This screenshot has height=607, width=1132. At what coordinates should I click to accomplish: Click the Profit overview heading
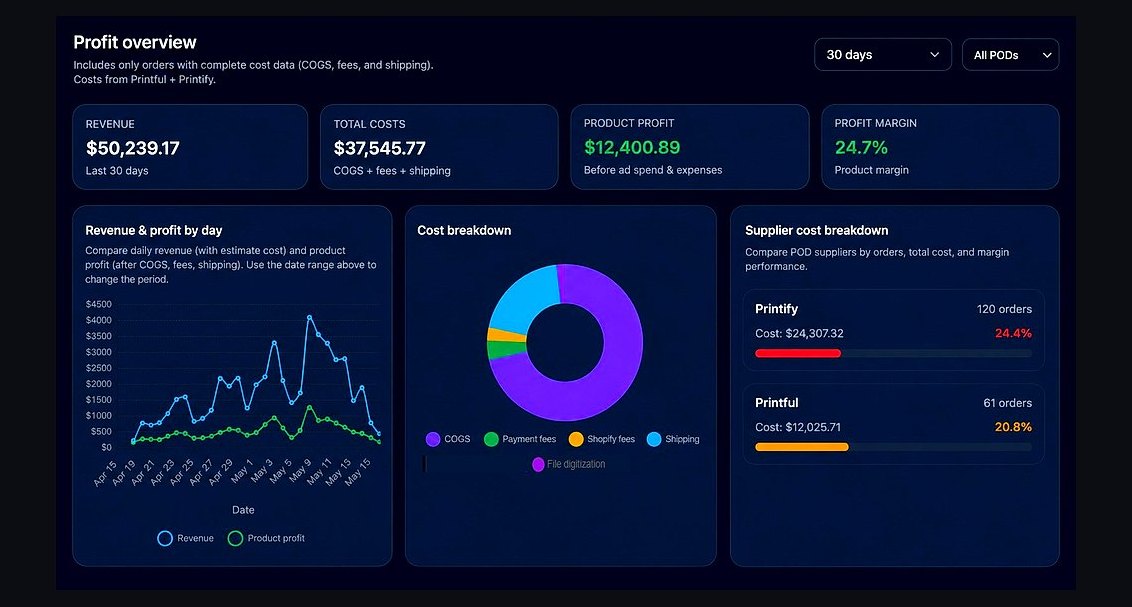coord(135,43)
